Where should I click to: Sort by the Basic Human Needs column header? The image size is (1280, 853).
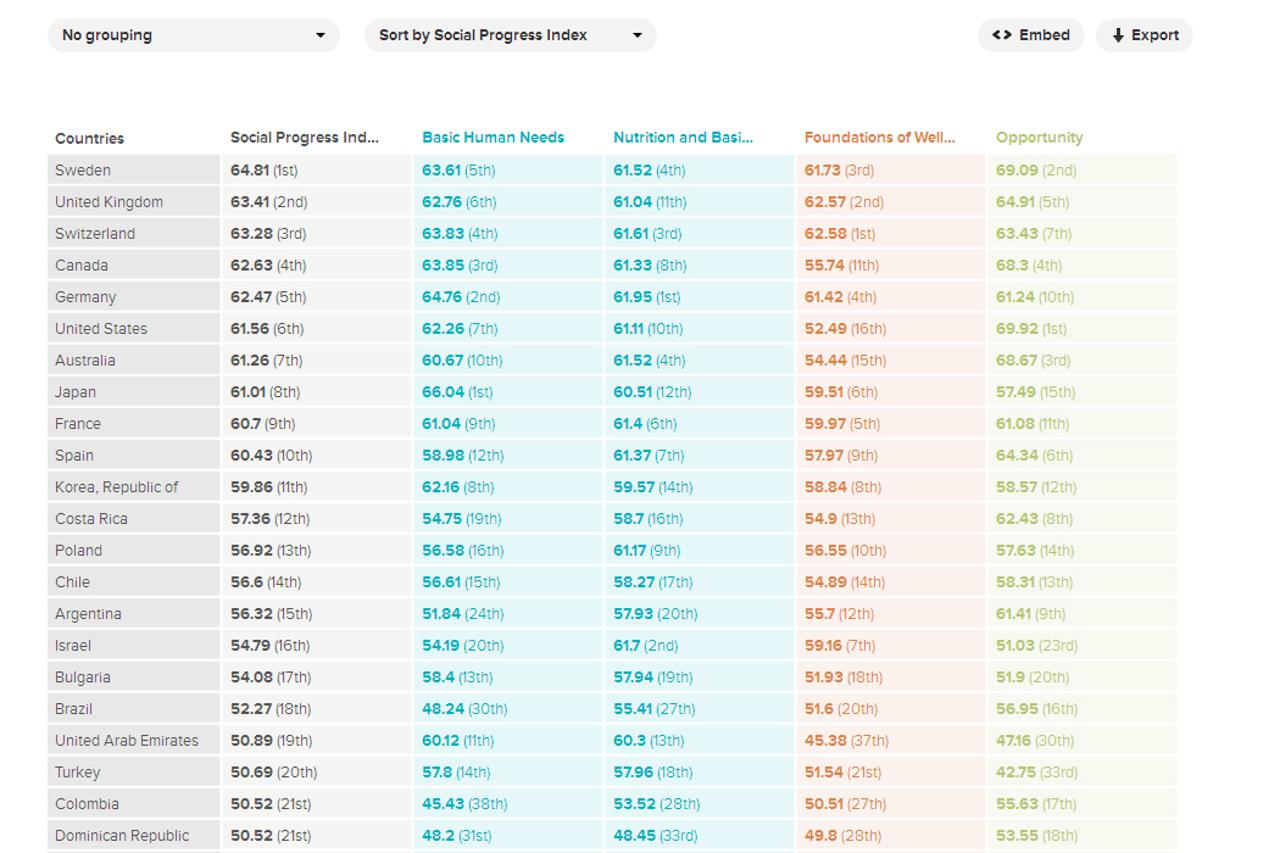(493, 138)
